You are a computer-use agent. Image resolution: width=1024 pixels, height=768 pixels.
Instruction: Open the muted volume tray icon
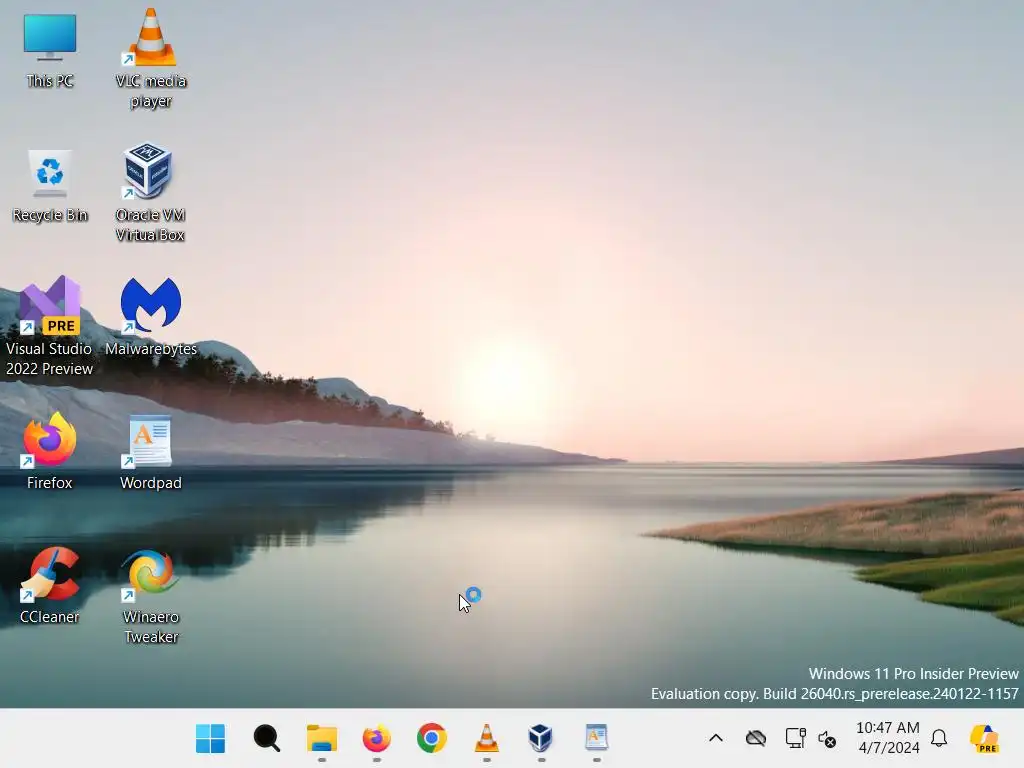(827, 739)
